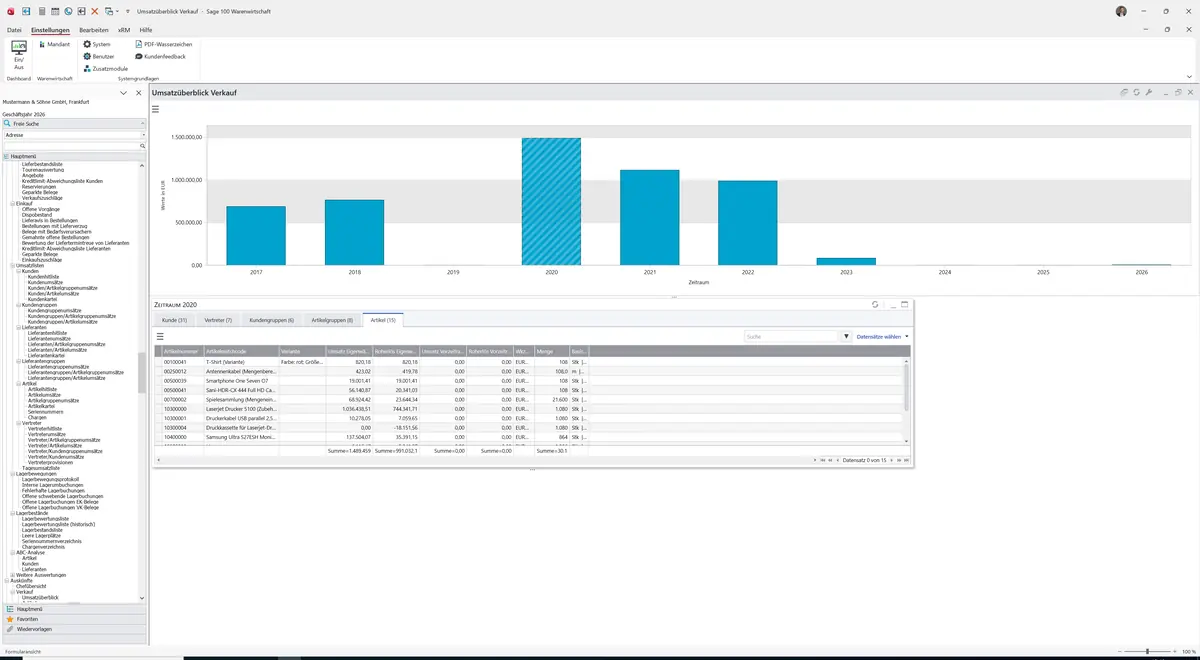Refresh the Zeitraum 2020 panel
This screenshot has width=1200, height=660.
coord(875,304)
